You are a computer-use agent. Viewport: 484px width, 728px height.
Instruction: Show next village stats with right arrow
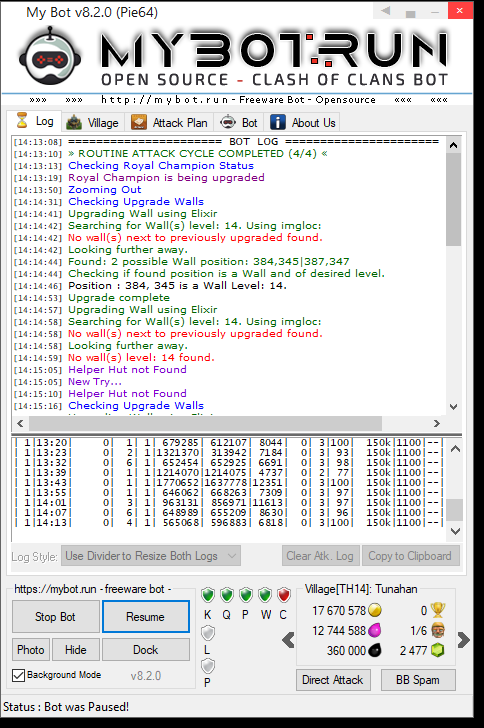coord(464,640)
